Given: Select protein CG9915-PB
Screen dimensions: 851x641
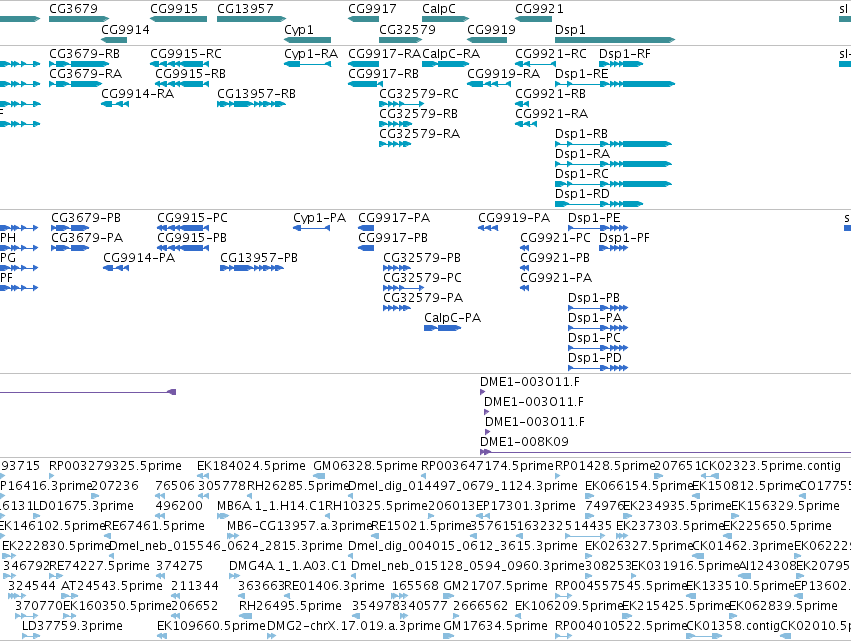Looking at the screenshot, I should pyautogui.click(x=192, y=238).
